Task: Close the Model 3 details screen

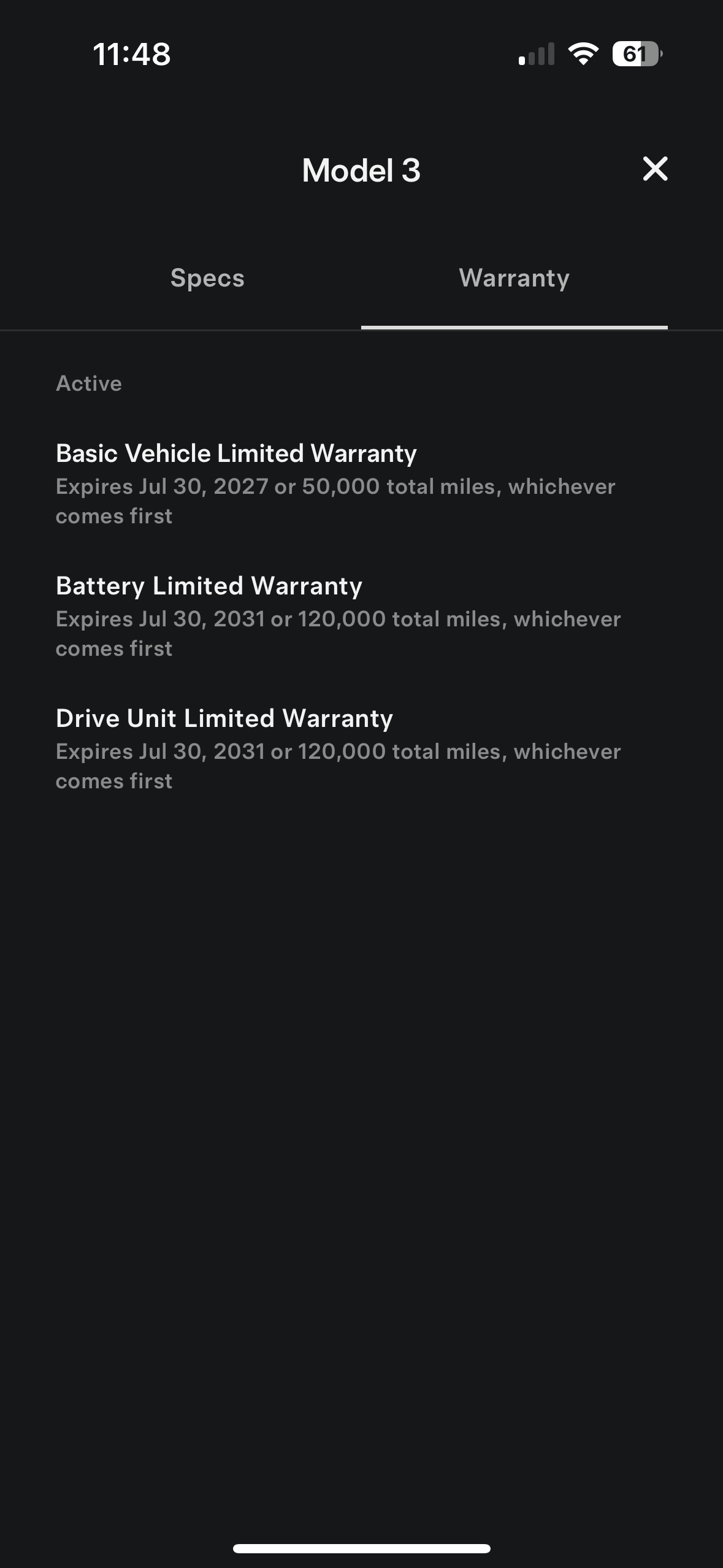Action: coord(655,169)
